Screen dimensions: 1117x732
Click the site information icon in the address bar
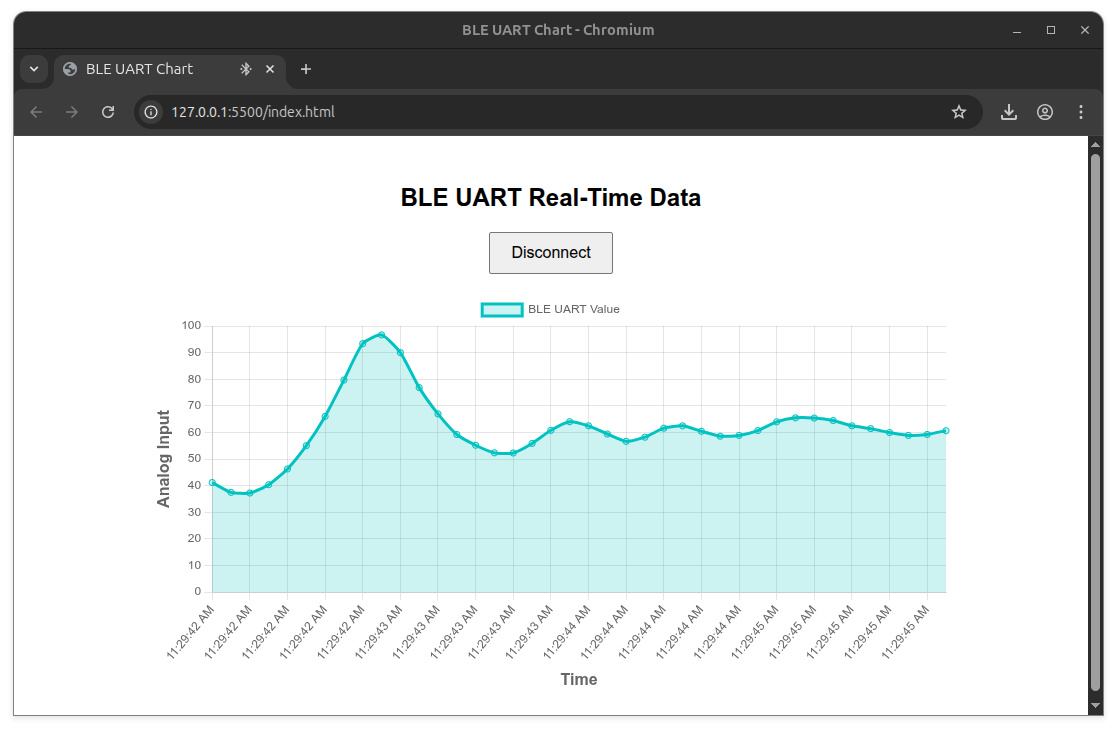click(151, 112)
